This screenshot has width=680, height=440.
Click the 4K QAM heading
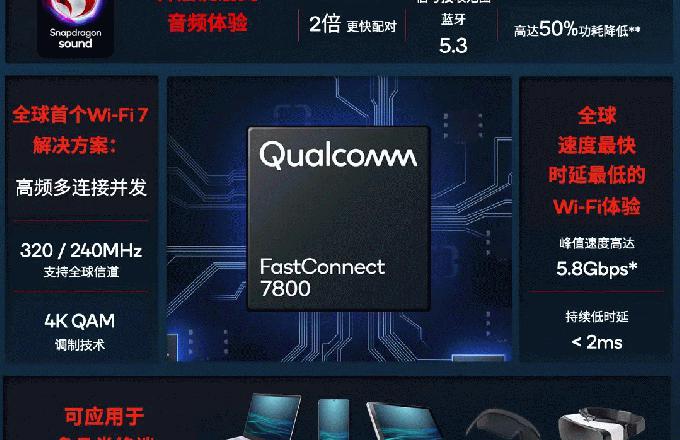tap(80, 321)
